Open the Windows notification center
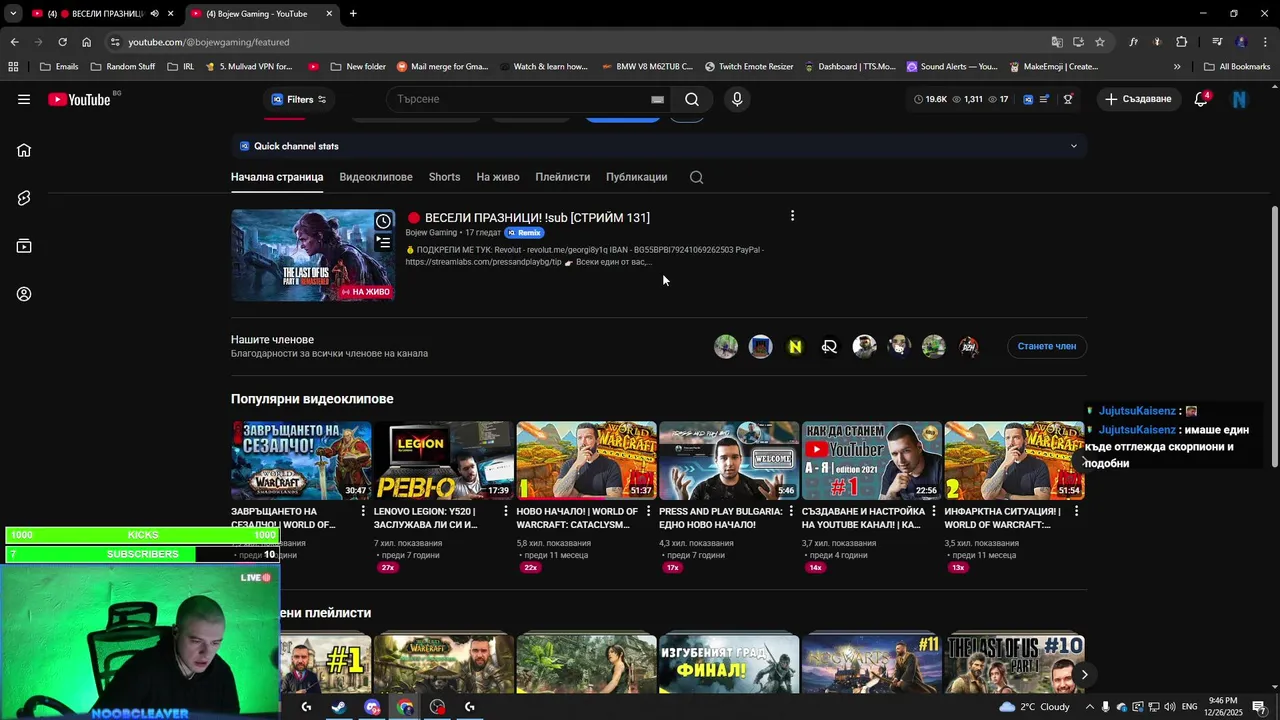This screenshot has width=1280, height=720. [1259, 707]
